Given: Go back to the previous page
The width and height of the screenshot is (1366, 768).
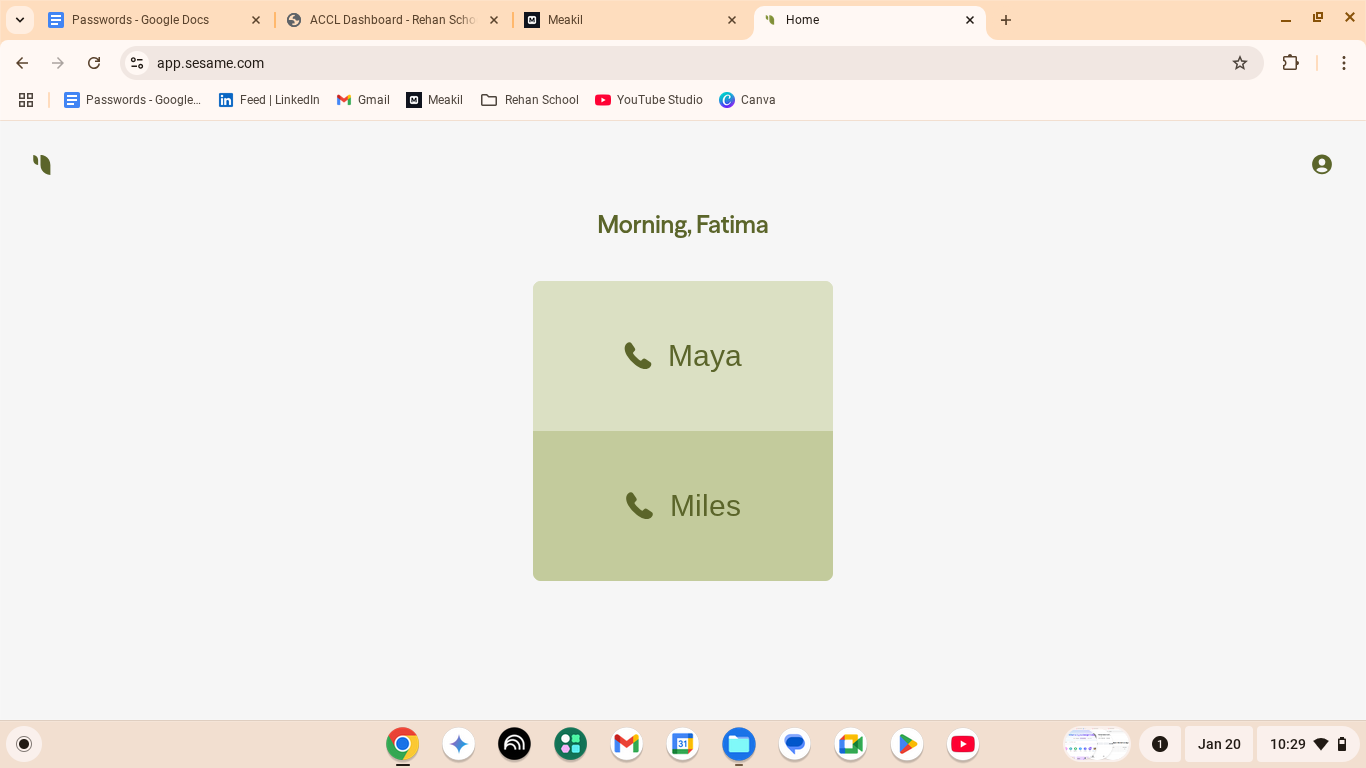Looking at the screenshot, I should point(22,63).
